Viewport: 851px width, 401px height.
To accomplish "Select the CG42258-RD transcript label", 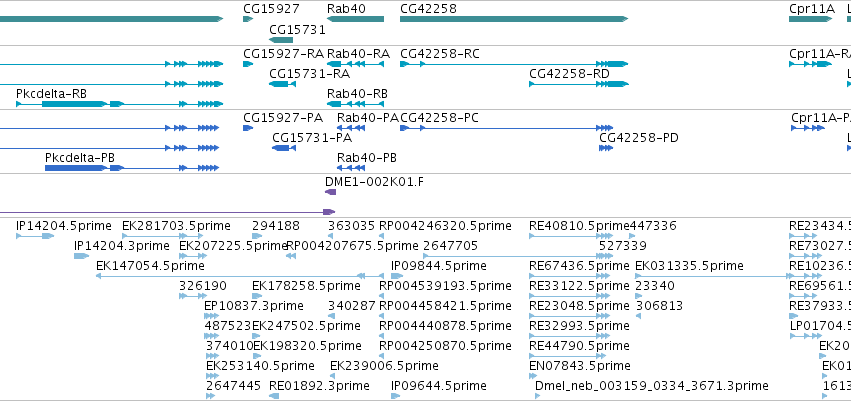I will (569, 74).
